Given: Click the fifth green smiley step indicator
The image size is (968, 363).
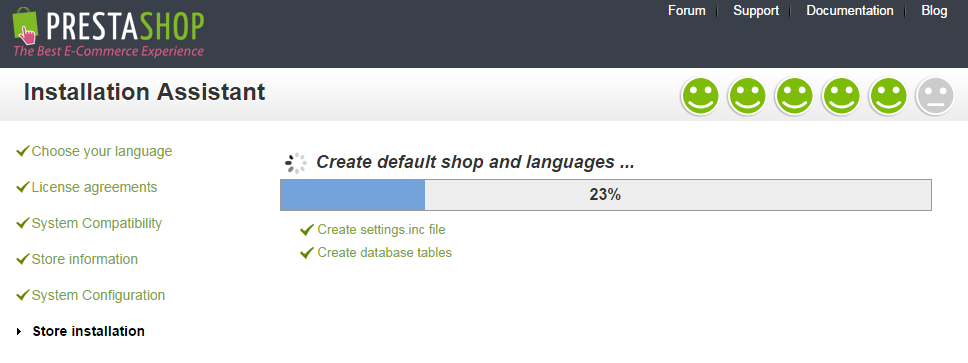Looking at the screenshot, I should (888, 97).
